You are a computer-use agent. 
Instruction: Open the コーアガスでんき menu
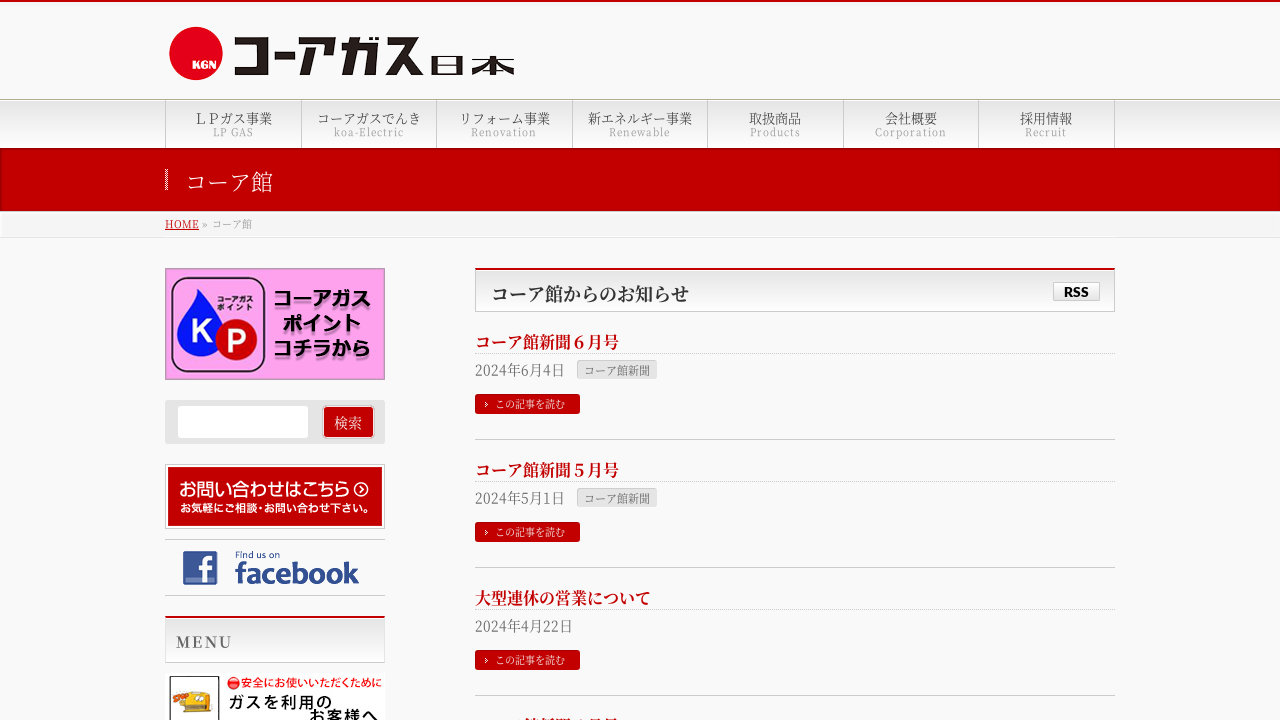[369, 124]
